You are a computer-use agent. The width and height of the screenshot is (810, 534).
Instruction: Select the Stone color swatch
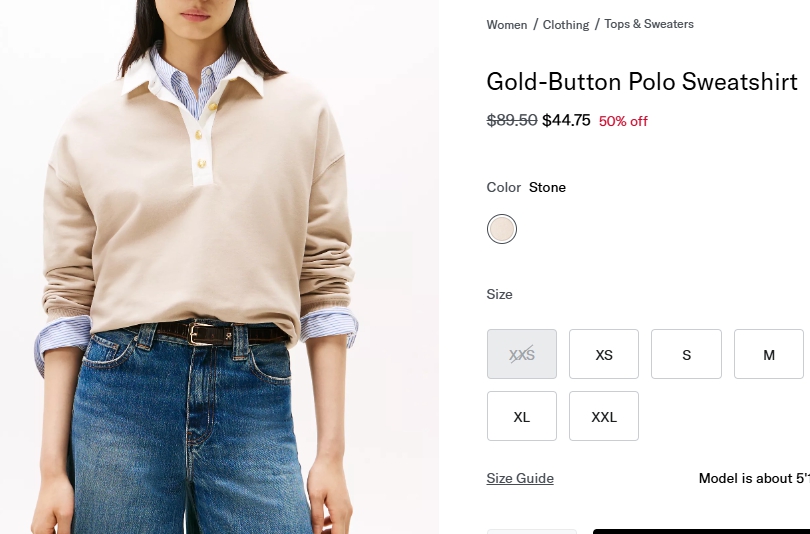pyautogui.click(x=502, y=229)
